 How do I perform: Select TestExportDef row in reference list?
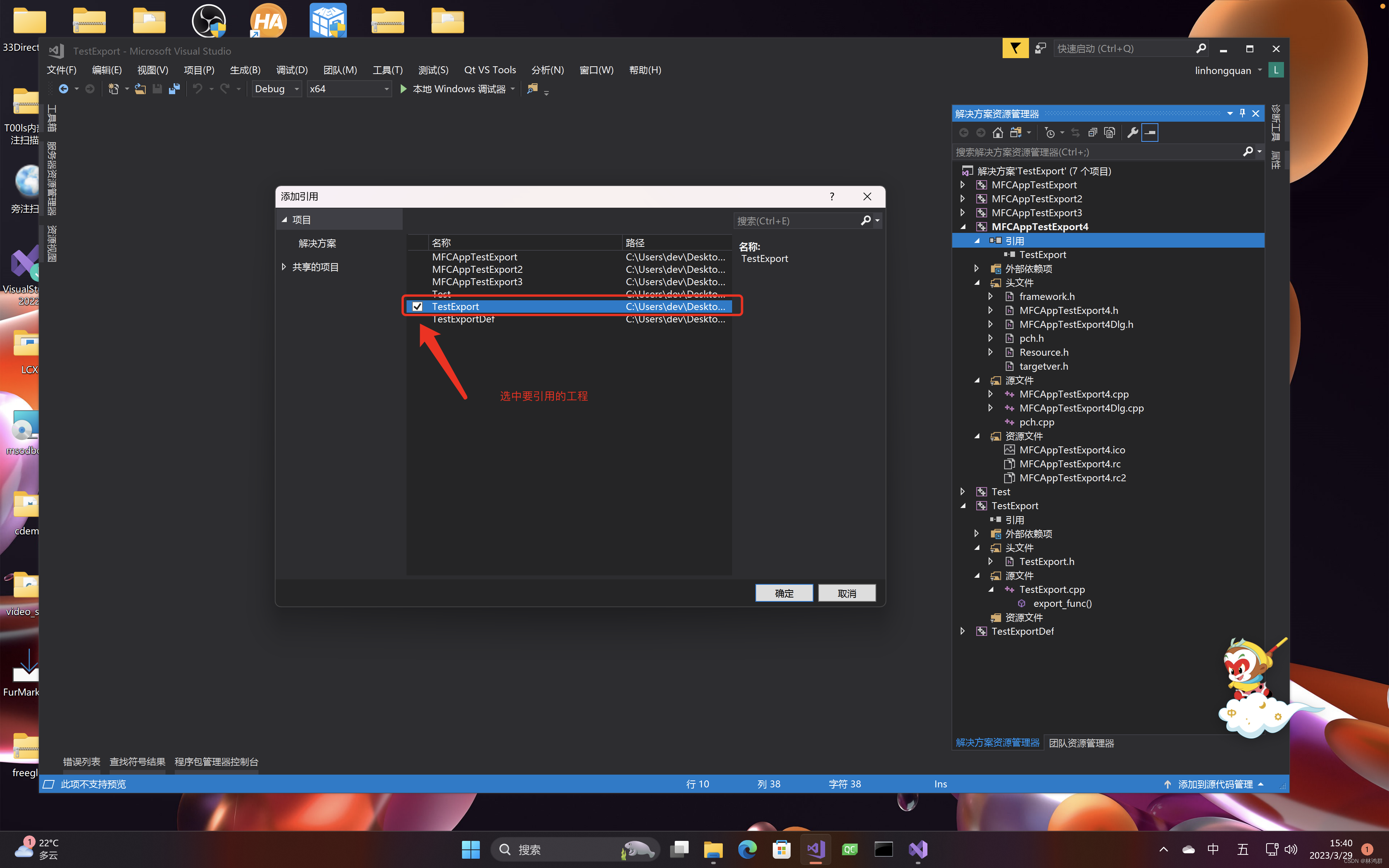(x=569, y=319)
